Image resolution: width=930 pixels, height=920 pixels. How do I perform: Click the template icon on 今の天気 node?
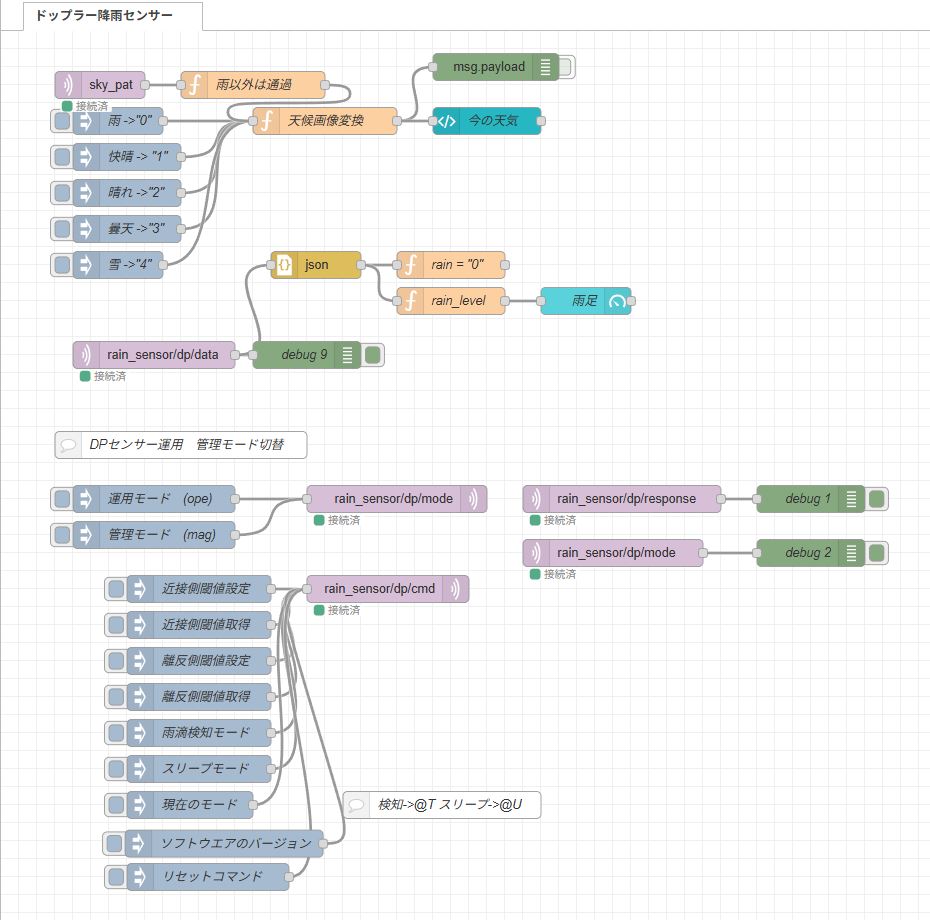[447, 122]
